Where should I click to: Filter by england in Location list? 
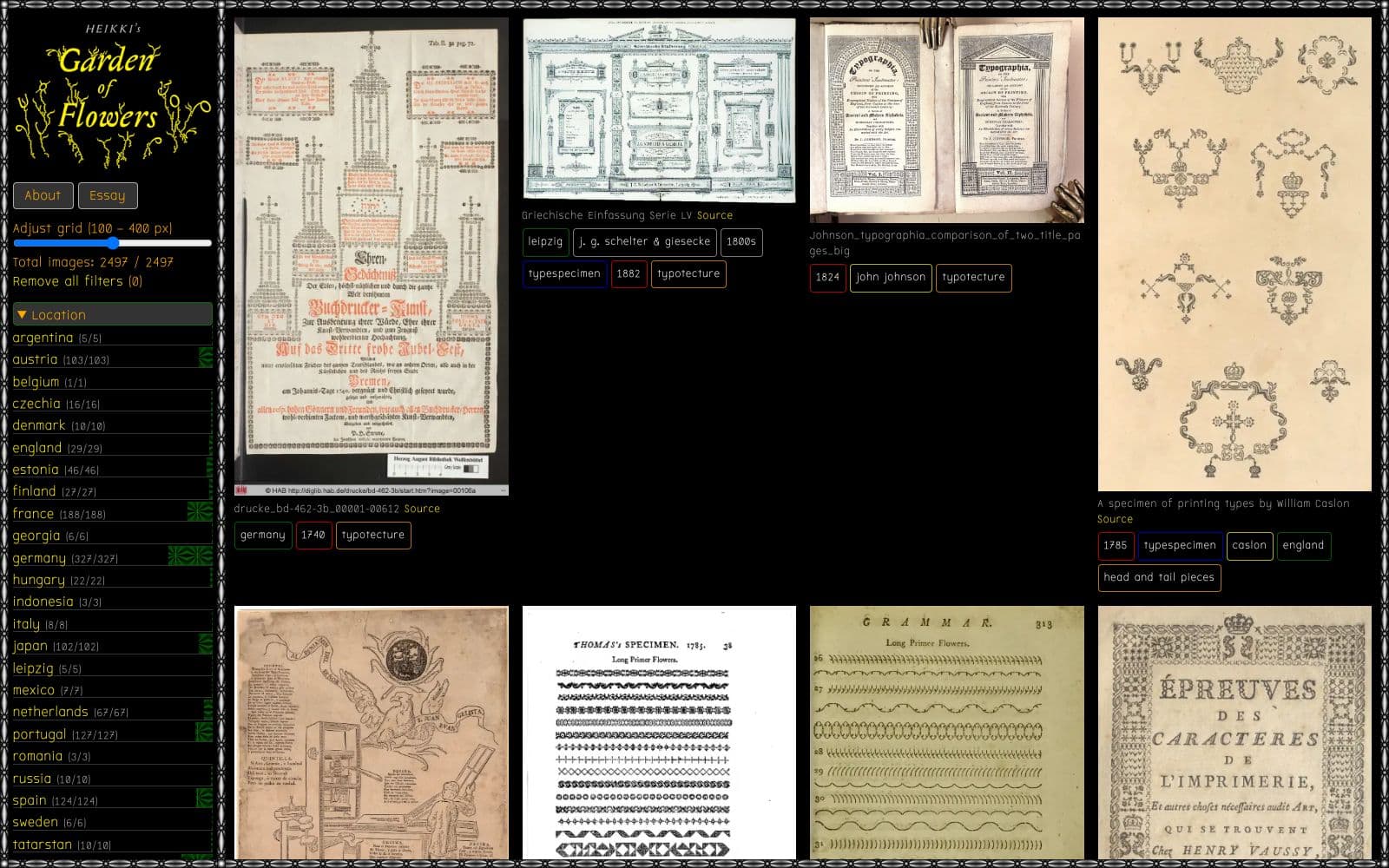(x=113, y=448)
